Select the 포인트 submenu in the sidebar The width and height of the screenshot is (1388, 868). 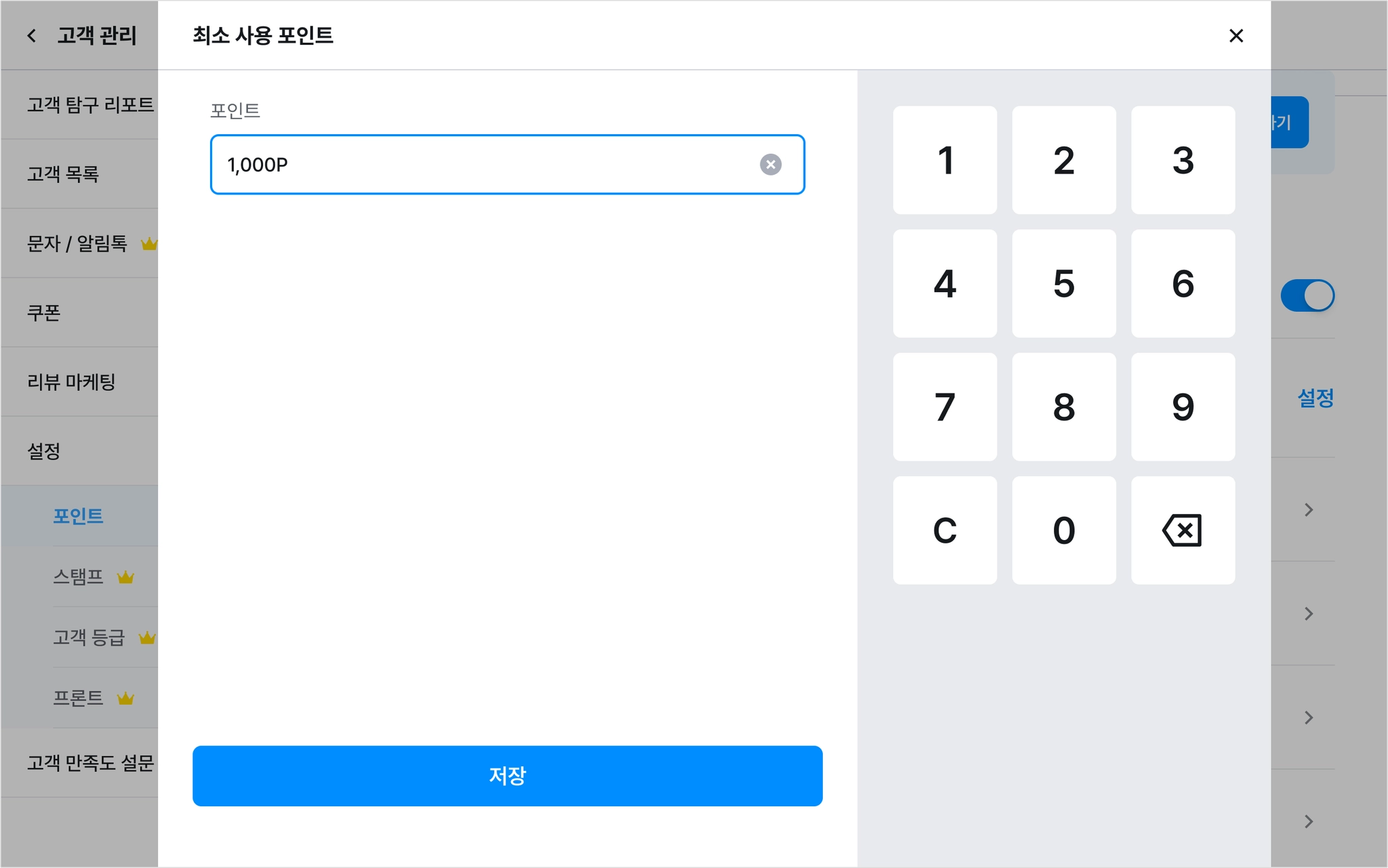(x=79, y=516)
